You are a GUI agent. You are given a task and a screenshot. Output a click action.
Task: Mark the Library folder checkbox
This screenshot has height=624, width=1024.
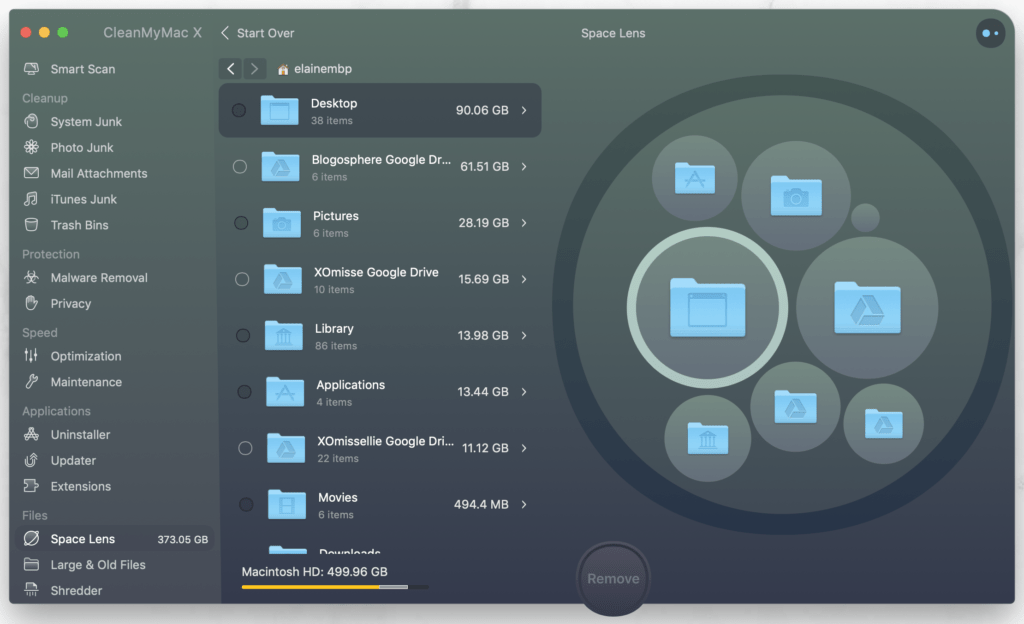(x=243, y=335)
